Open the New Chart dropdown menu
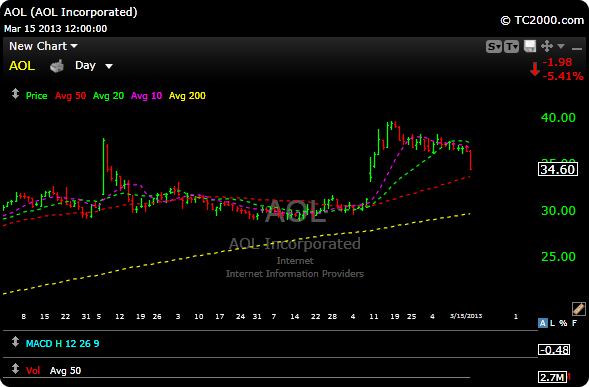This screenshot has height=387, width=589. 43,46
